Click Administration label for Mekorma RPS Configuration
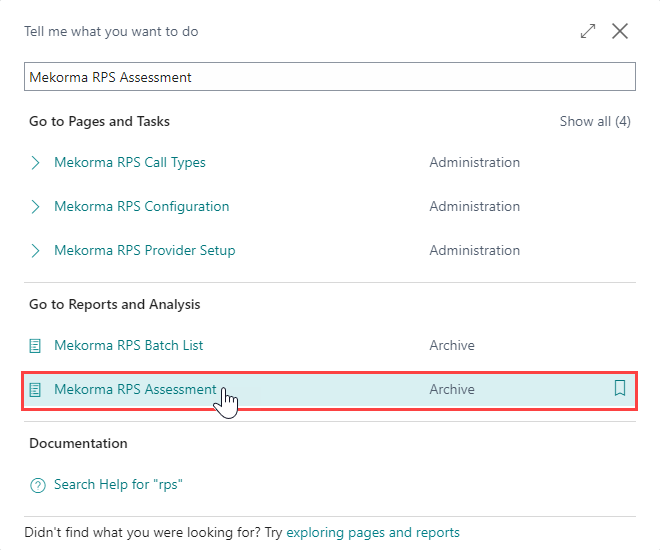660x550 pixels. point(474,206)
